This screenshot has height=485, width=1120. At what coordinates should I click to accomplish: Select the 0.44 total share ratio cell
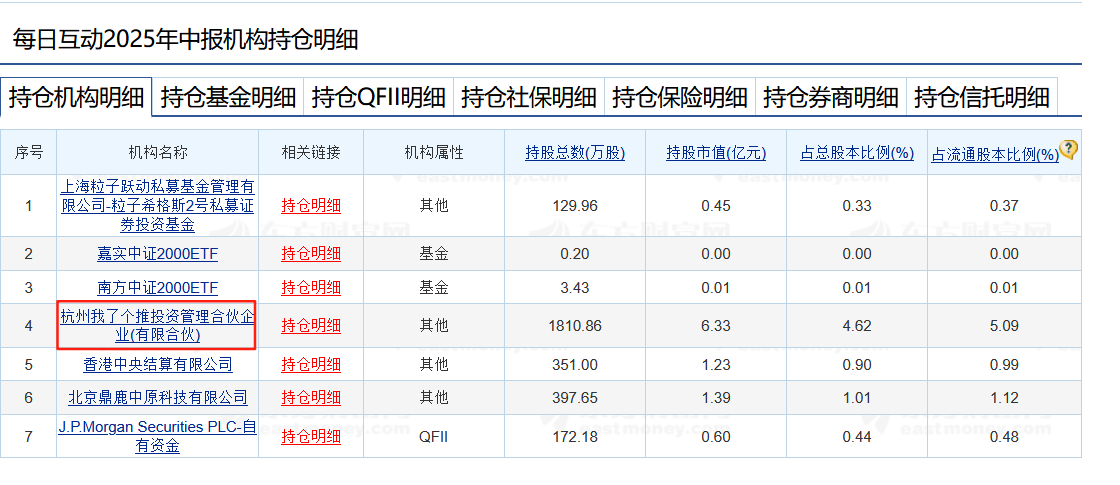click(857, 437)
